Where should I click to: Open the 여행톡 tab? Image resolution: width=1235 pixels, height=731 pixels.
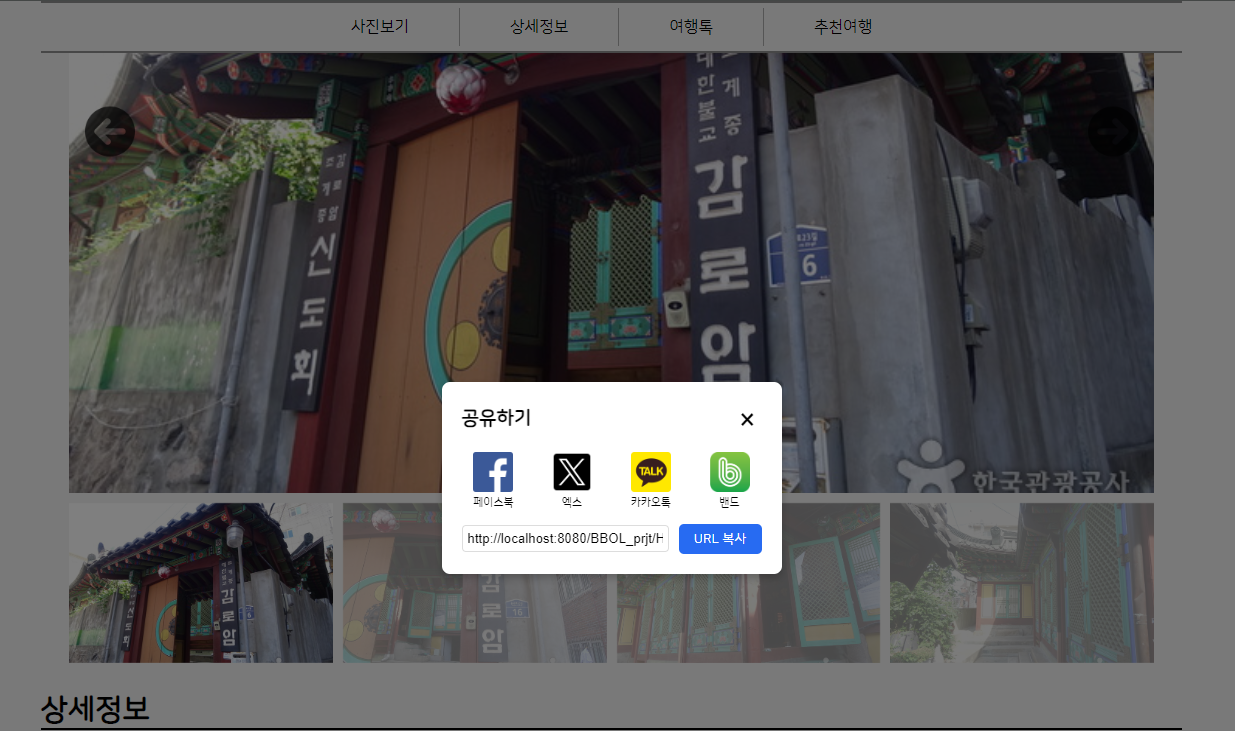pyautogui.click(x=691, y=27)
